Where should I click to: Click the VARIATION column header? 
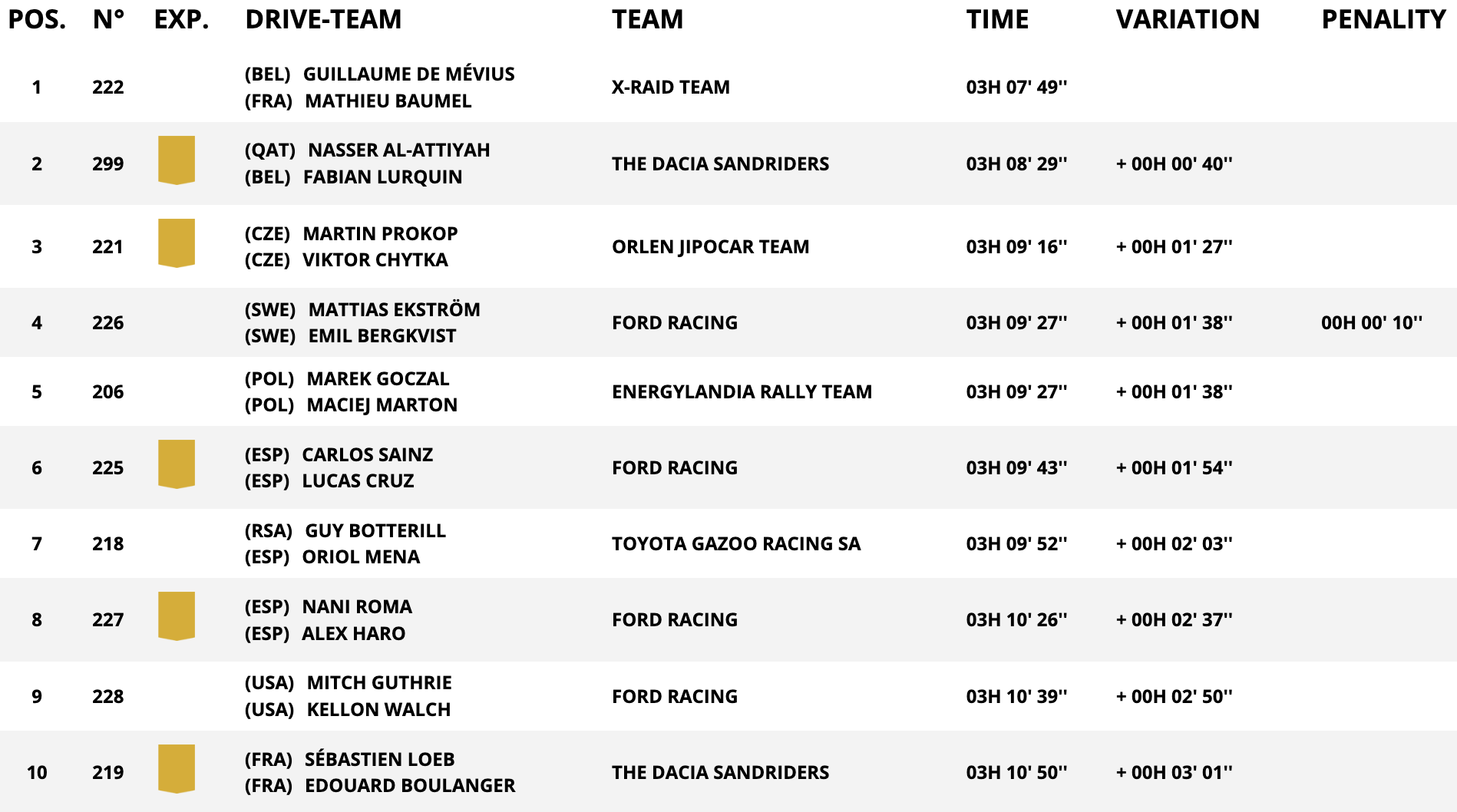pos(1188,19)
